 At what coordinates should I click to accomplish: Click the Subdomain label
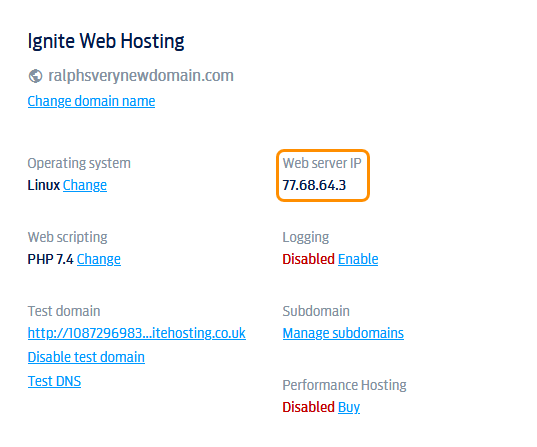pyautogui.click(x=316, y=311)
